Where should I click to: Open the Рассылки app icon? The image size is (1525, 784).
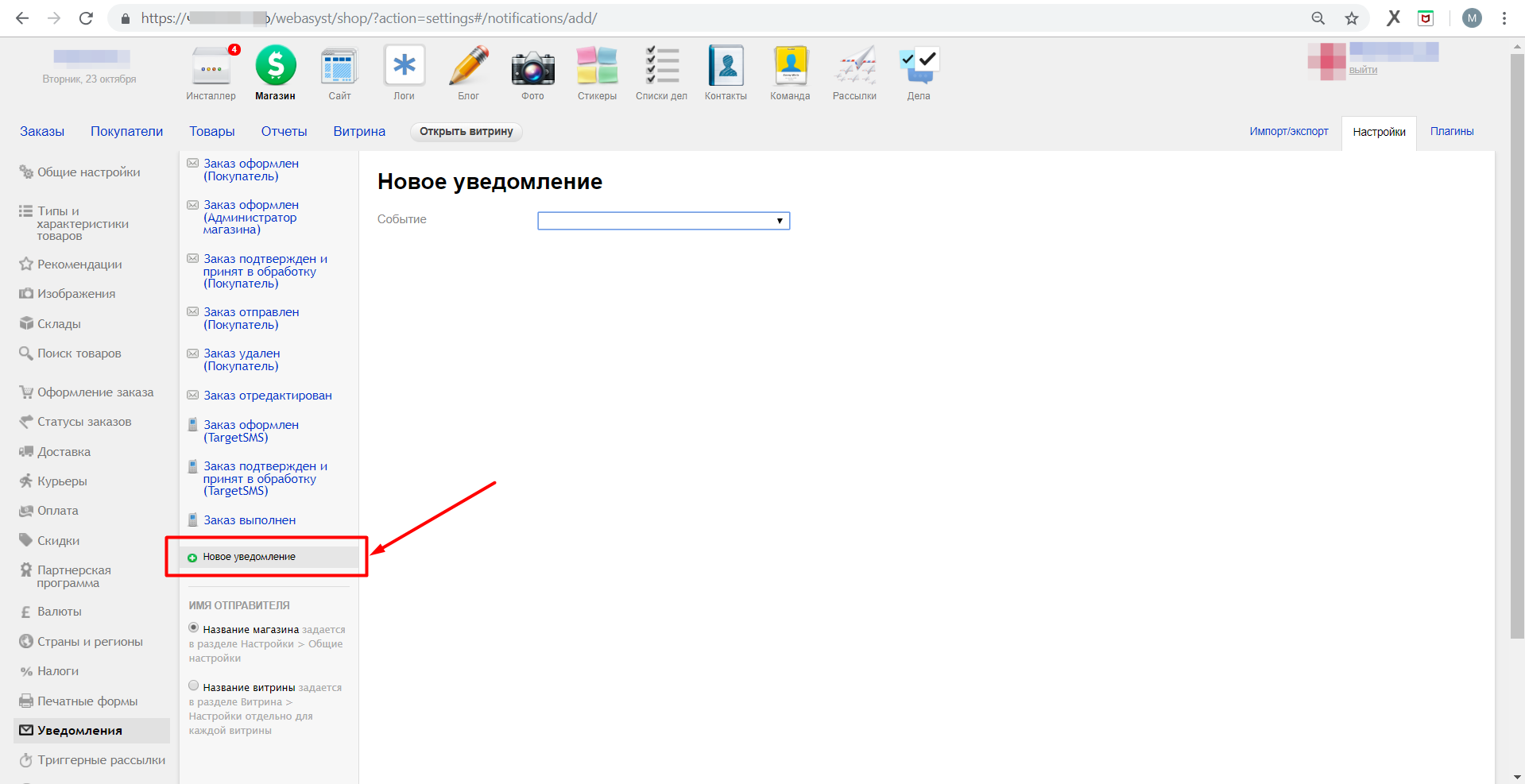click(x=855, y=66)
